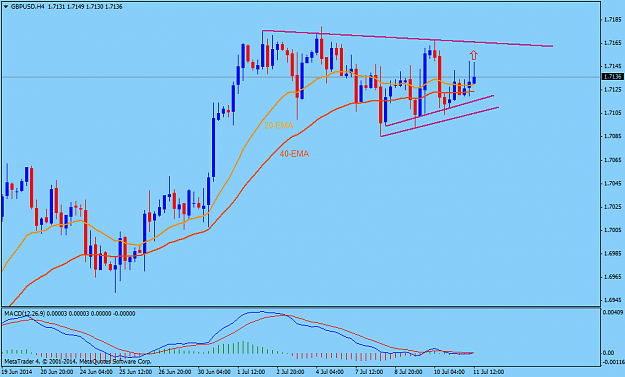Click the GBPUSD,H4 symbol title text
625x377 pixels.
(x=27, y=7)
